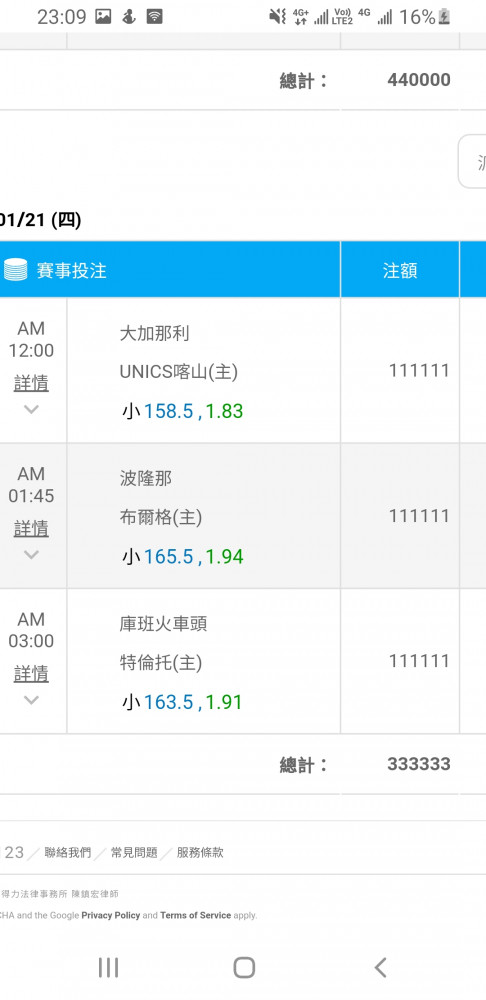This screenshot has width=486, height=1000.
Task: Open 詳情 link for the 12:00 match
Action: pos(31,383)
